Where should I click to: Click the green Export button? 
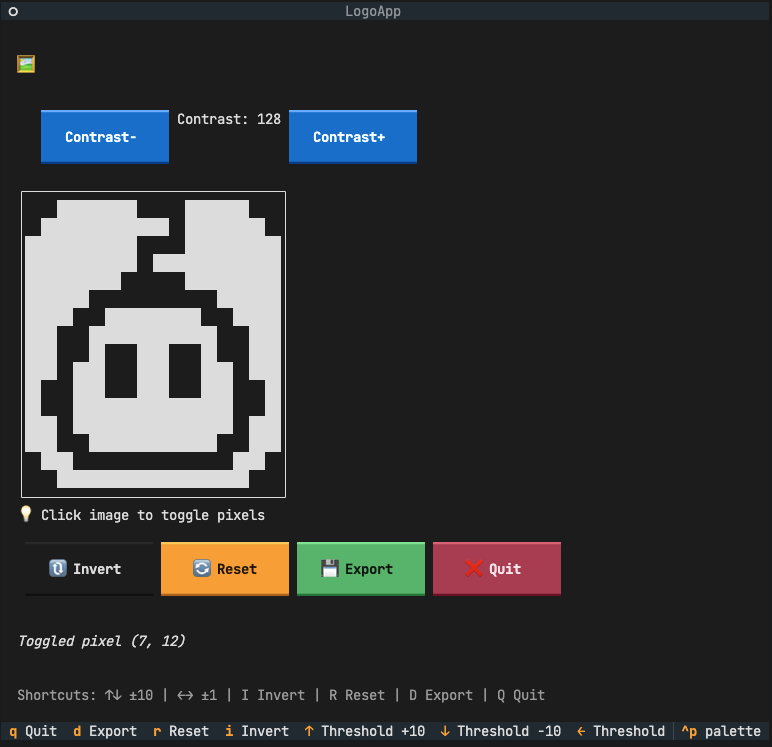361,569
